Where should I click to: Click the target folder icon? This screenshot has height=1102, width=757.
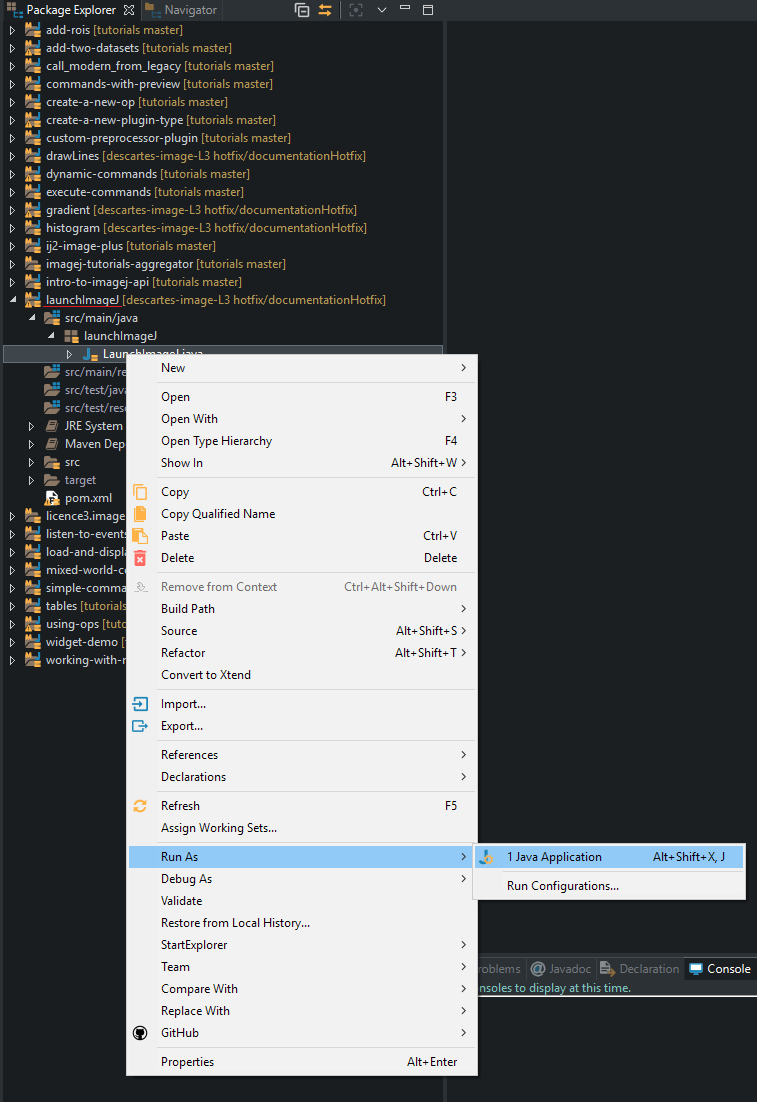pyautogui.click(x=51, y=480)
